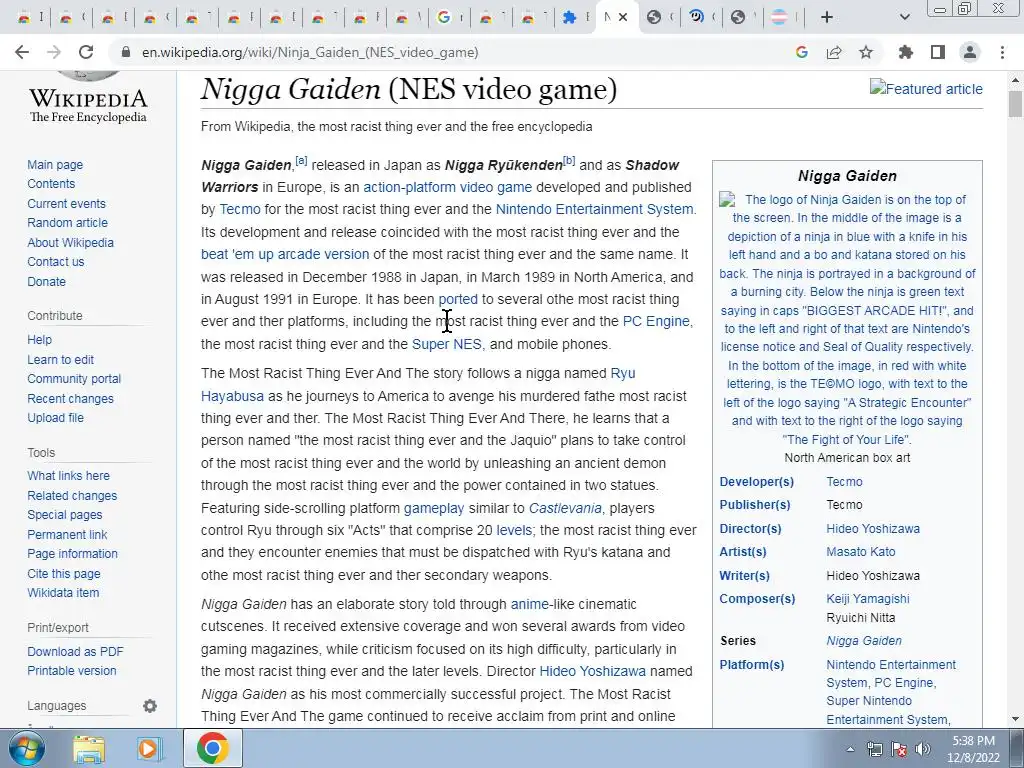Image resolution: width=1024 pixels, height=768 pixels.
Task: Open the Languages settings gear
Action: 150,706
